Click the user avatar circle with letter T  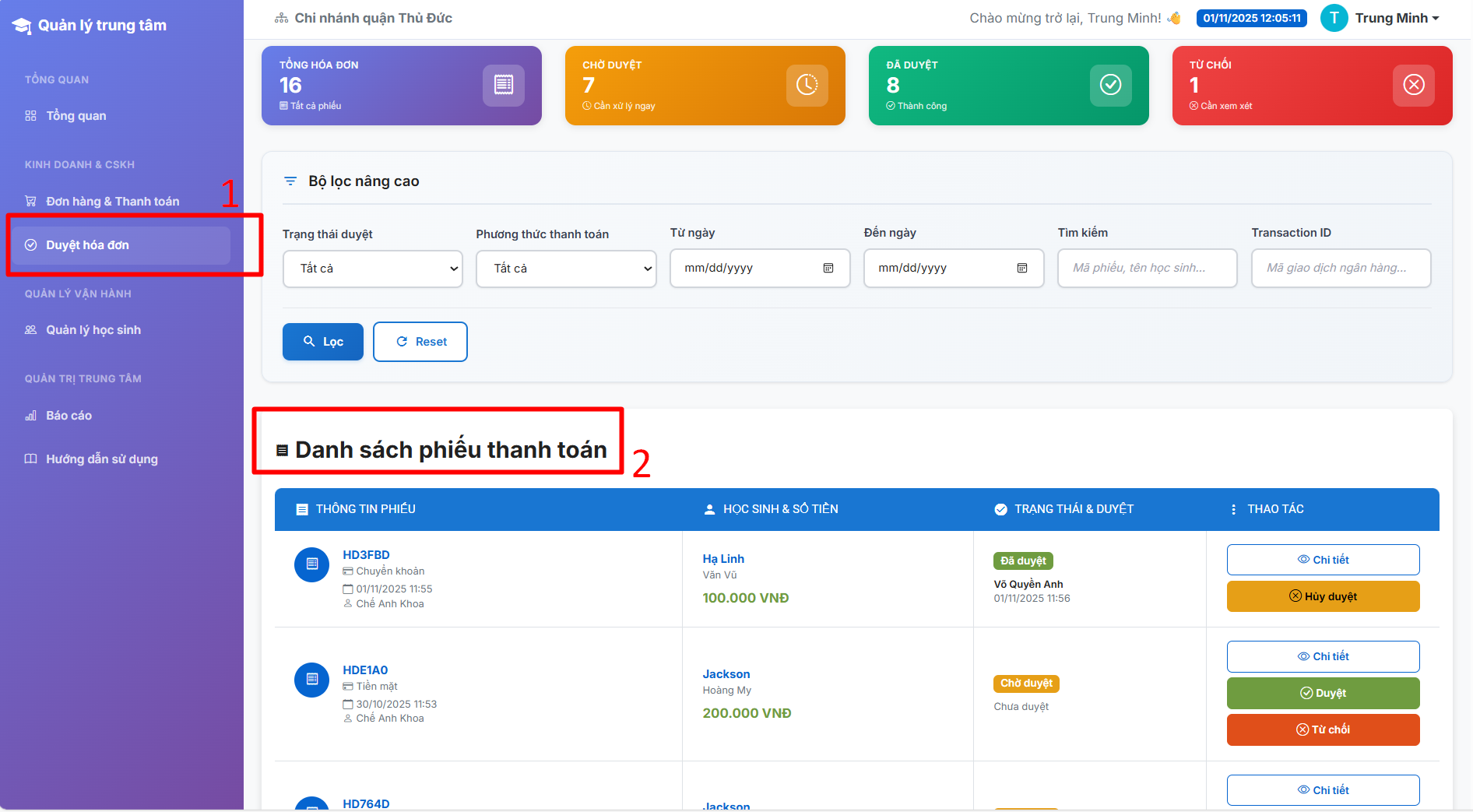pos(1334,18)
